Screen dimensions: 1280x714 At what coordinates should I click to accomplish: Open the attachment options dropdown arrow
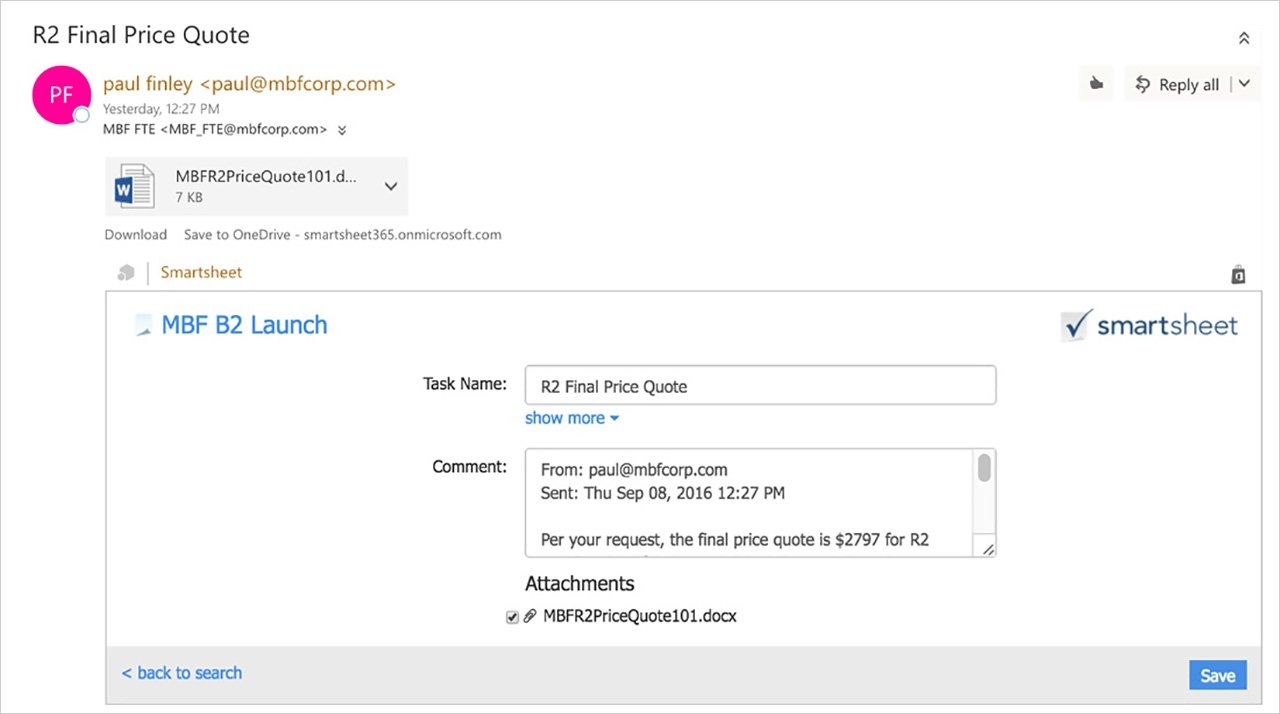(391, 186)
